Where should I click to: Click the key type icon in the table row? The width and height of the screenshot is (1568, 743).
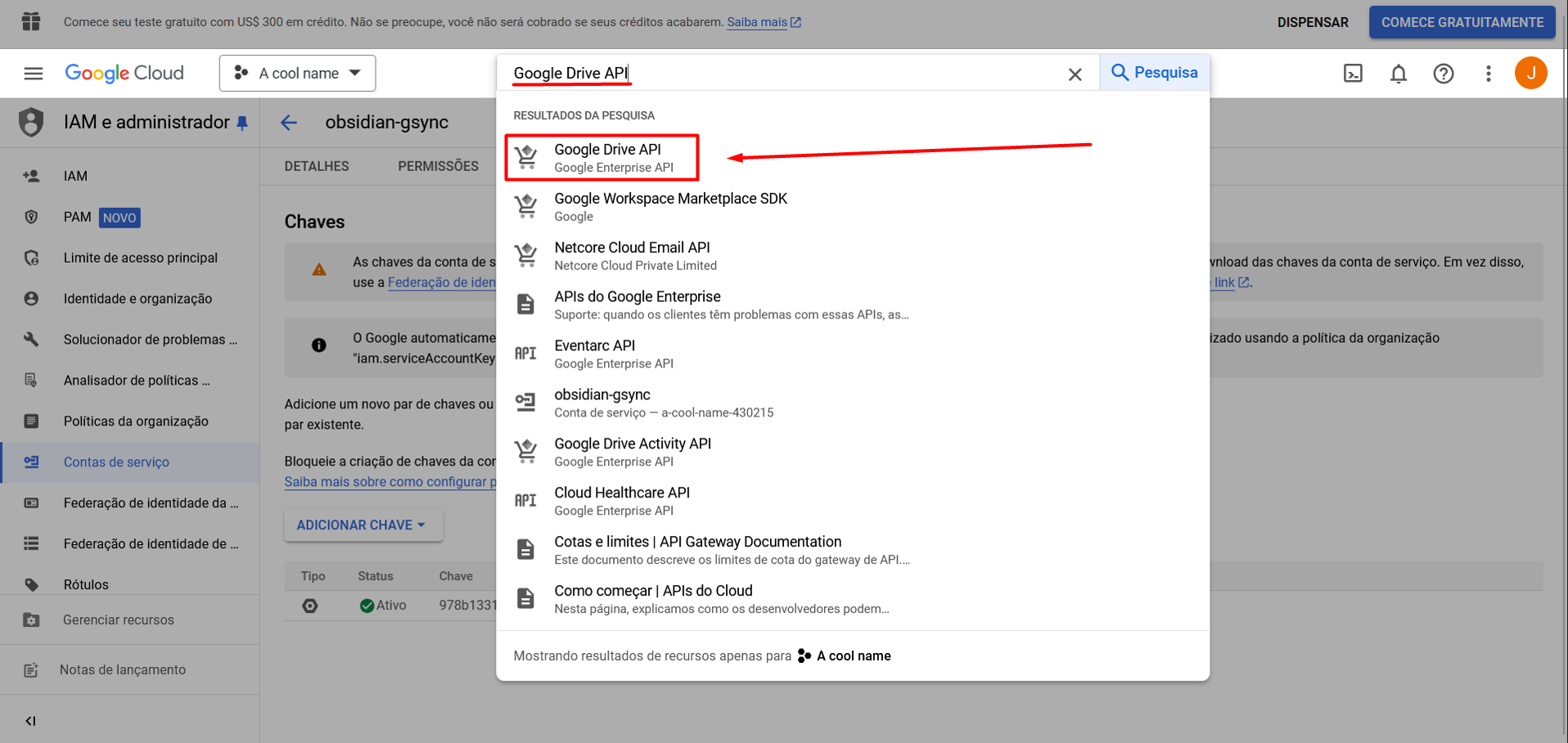[x=310, y=606]
